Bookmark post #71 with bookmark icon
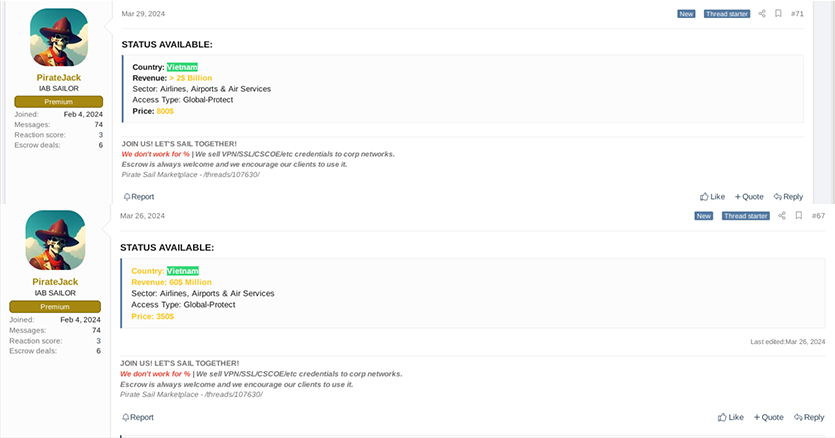Image resolution: width=835 pixels, height=438 pixels. 778,14
